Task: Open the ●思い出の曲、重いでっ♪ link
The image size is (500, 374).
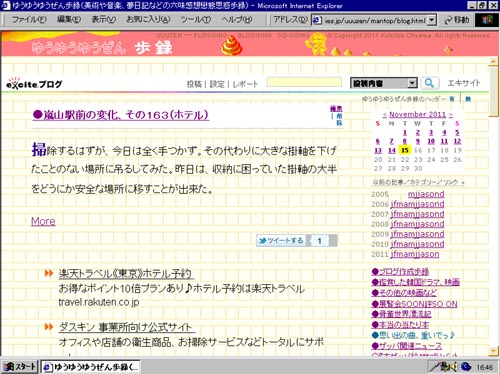Action: pyautogui.click(x=413, y=335)
